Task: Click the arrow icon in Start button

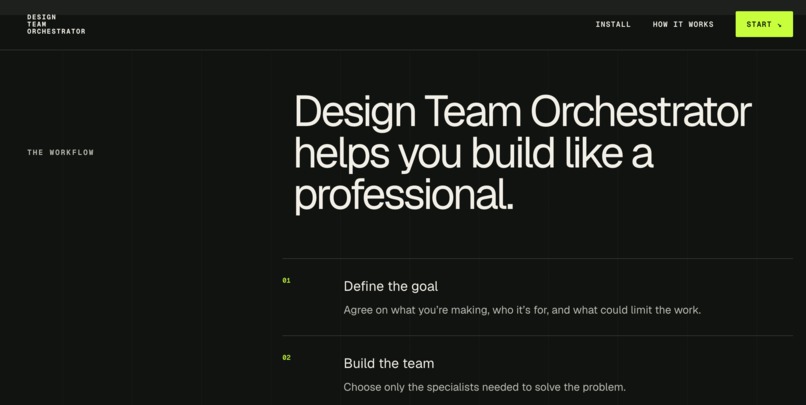Action: pyautogui.click(x=779, y=25)
